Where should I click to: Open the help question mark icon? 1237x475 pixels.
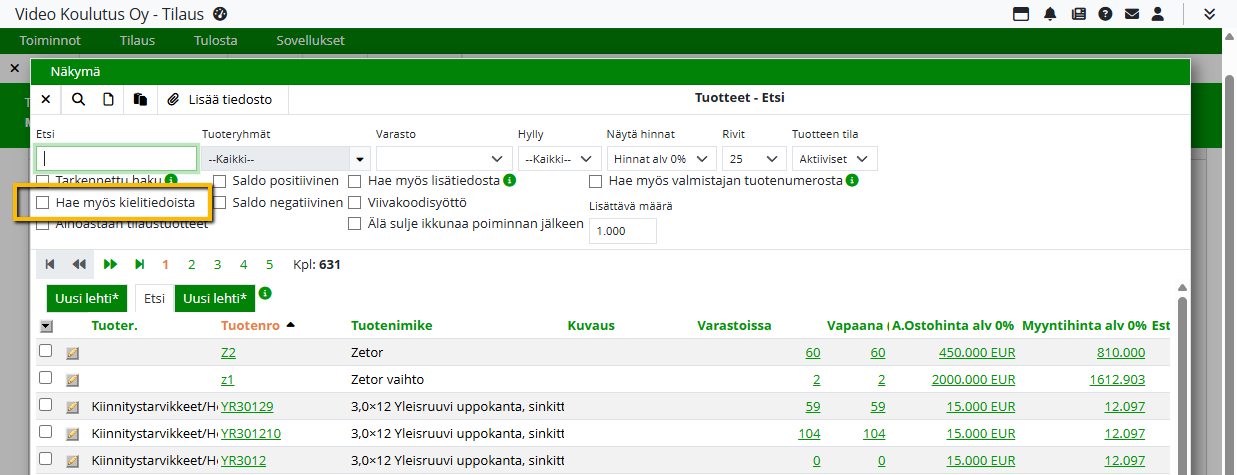(1105, 14)
